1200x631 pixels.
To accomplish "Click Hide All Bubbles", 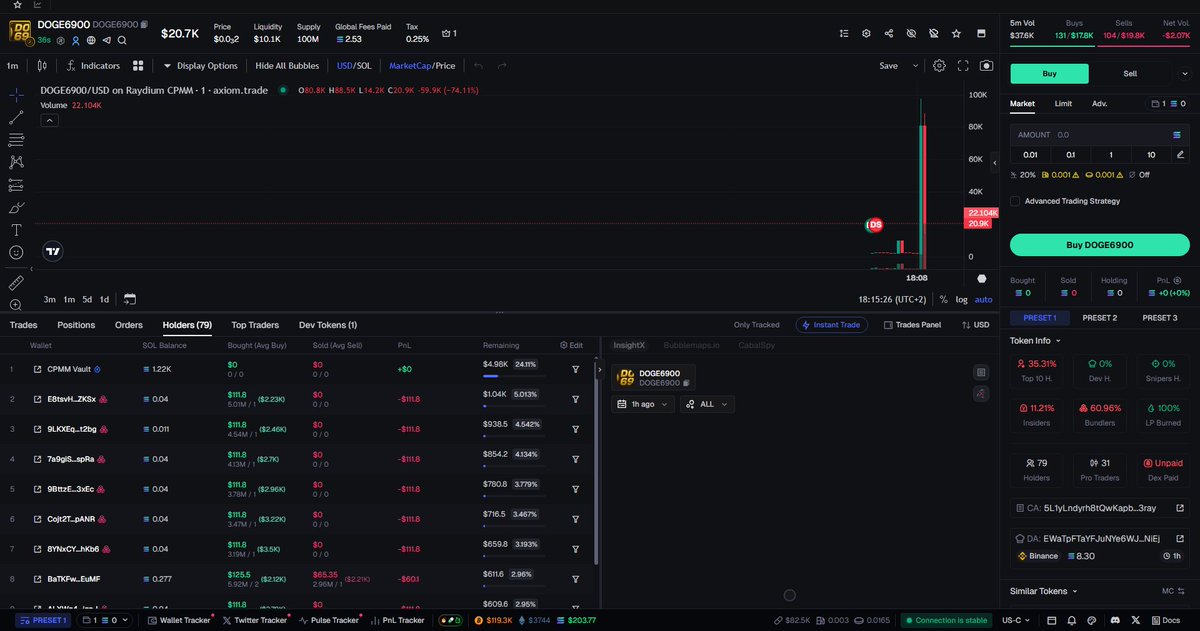I will [x=287, y=66].
